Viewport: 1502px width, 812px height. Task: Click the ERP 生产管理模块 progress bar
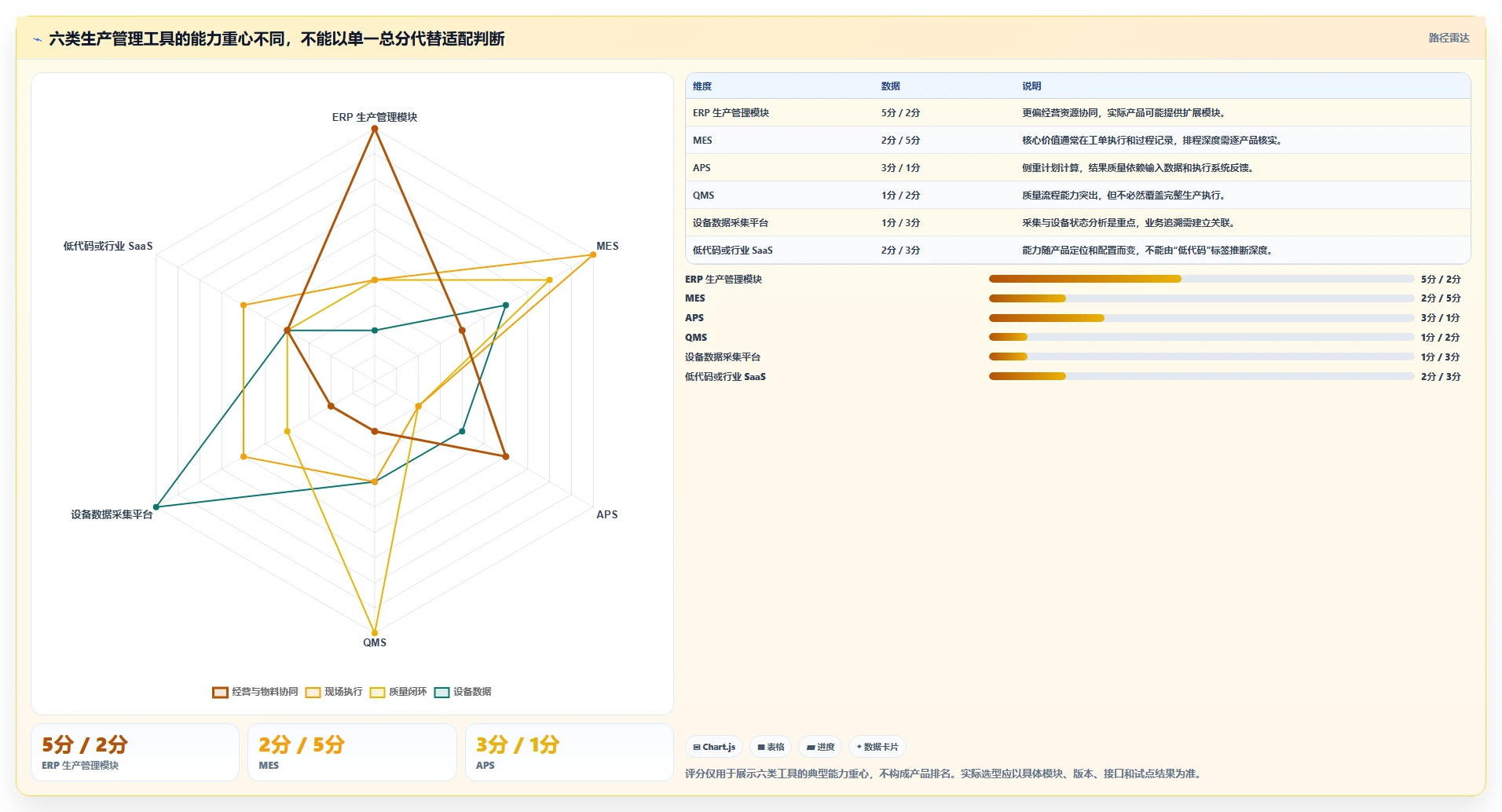[x=1201, y=279]
